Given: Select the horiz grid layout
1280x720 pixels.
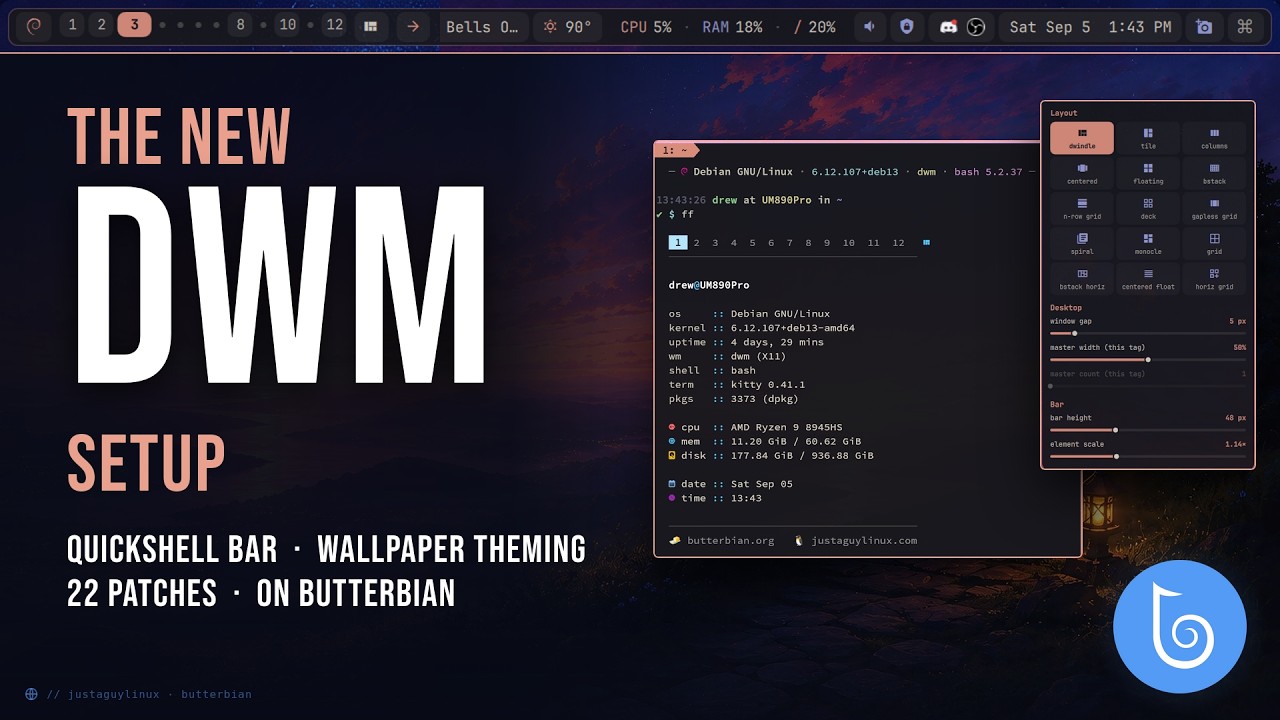Looking at the screenshot, I should tap(1214, 278).
